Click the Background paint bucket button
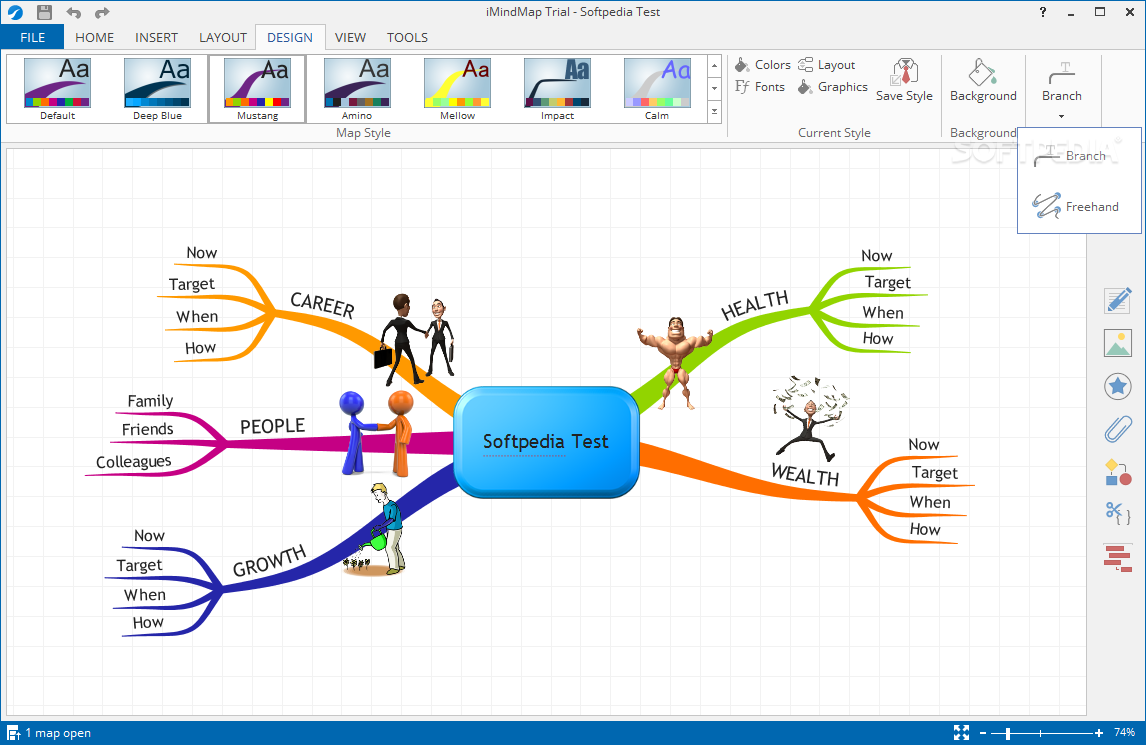Viewport: 1146px width, 745px height. tap(983, 80)
